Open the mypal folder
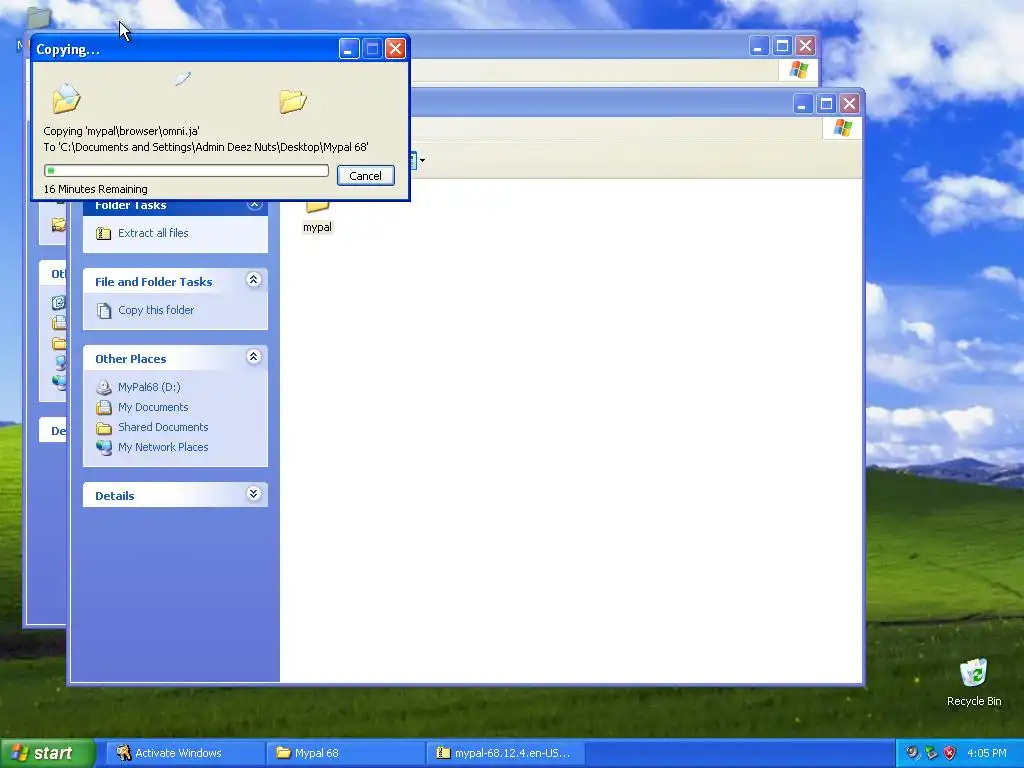The width and height of the screenshot is (1024, 768). (317, 216)
